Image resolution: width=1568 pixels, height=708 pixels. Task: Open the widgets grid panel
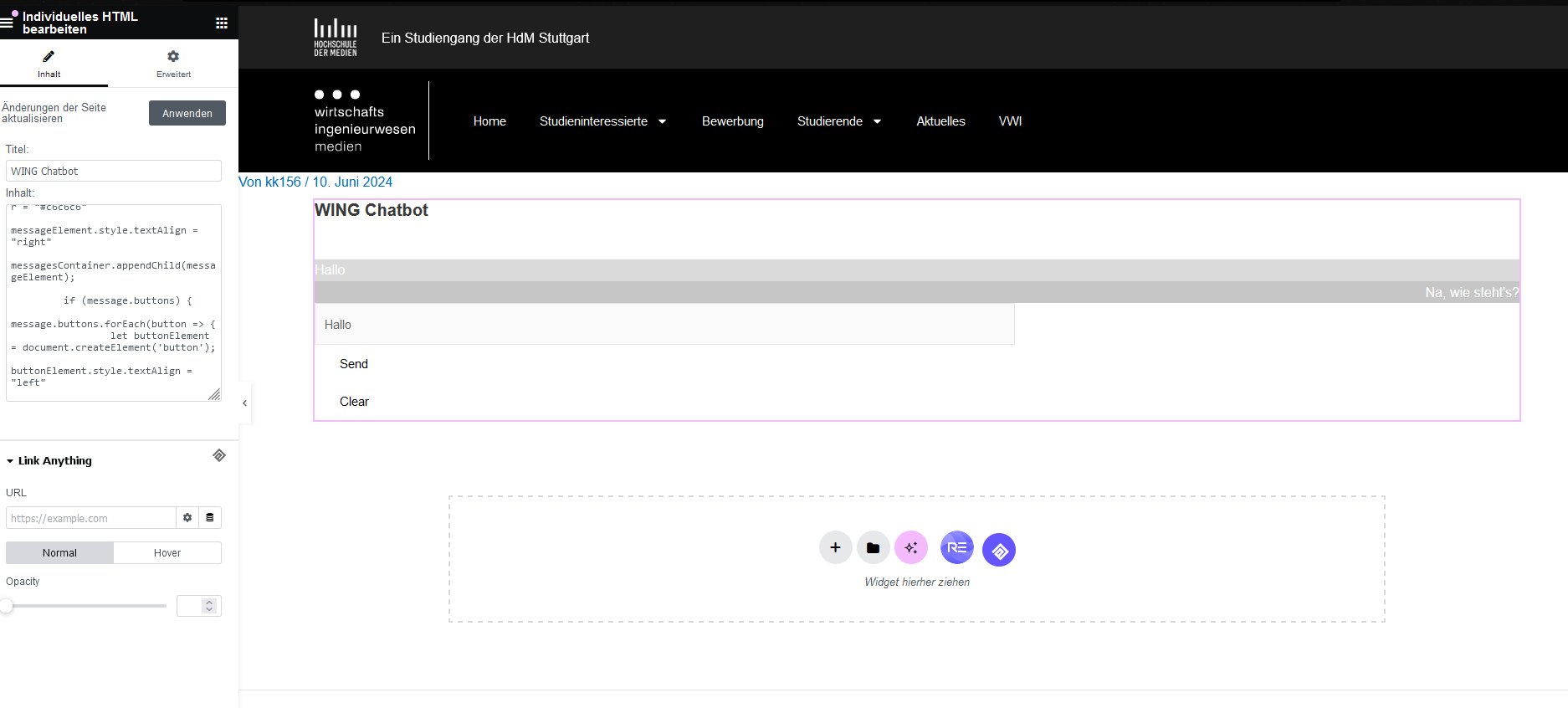tap(222, 23)
